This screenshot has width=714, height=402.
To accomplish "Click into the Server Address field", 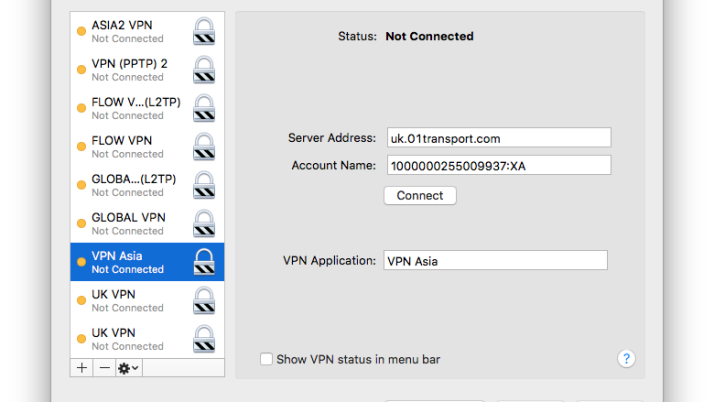I will pyautogui.click(x=497, y=138).
